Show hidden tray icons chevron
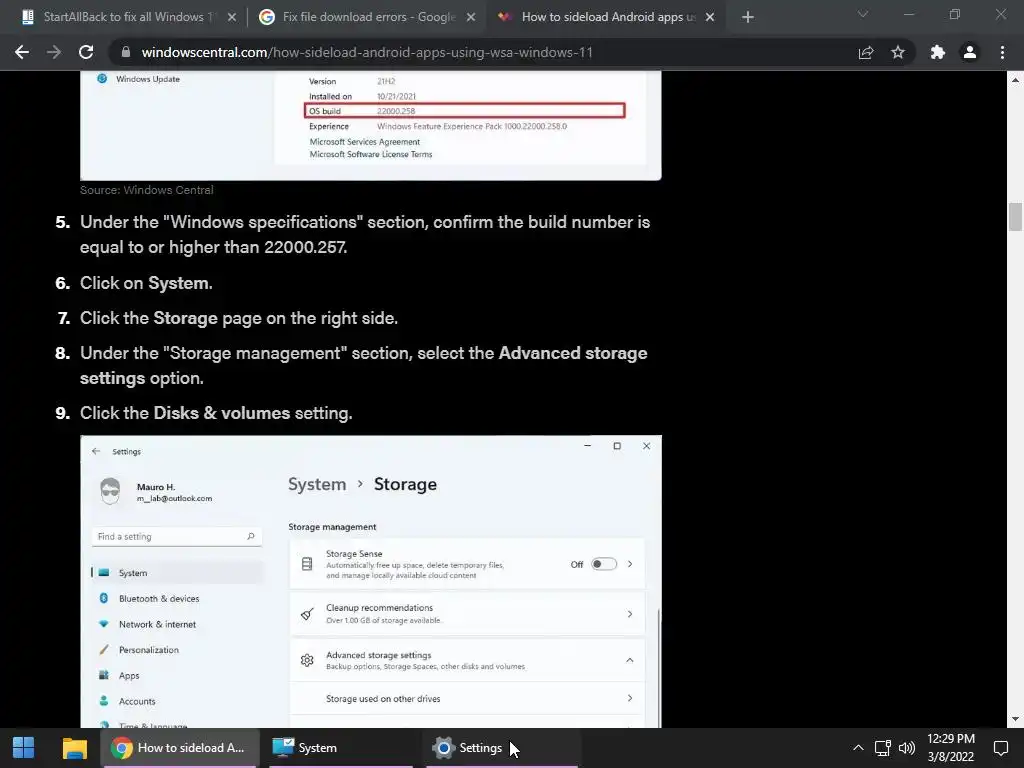This screenshot has width=1024, height=768. (858, 748)
